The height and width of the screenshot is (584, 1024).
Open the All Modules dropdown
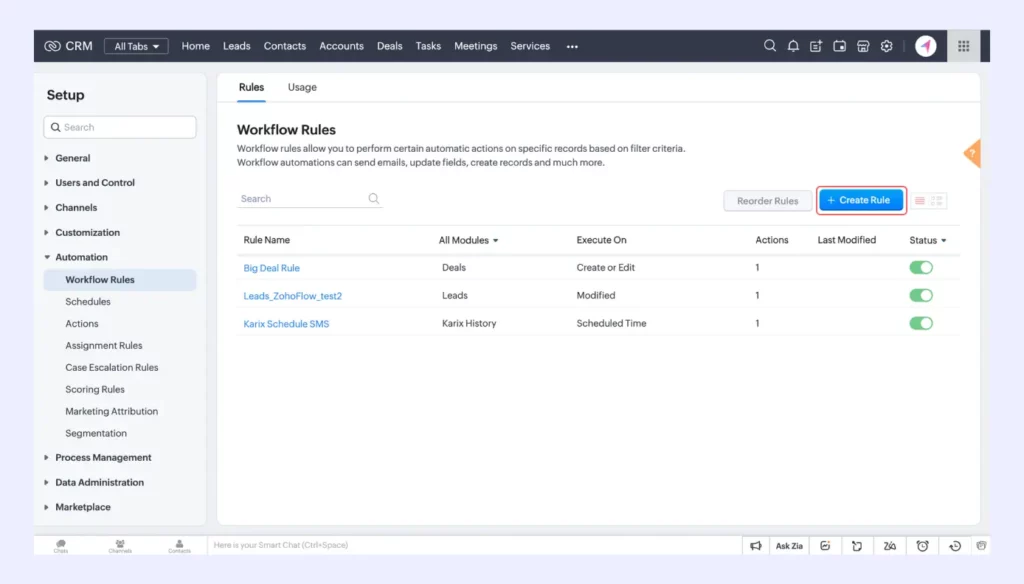coord(466,240)
